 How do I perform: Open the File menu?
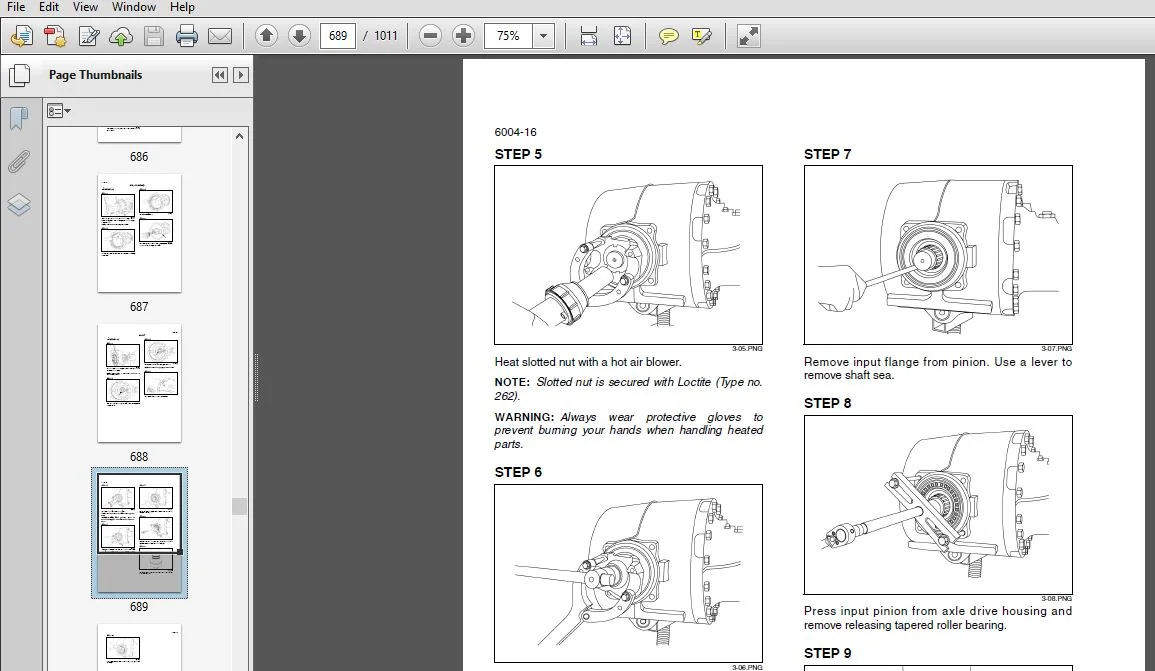15,7
